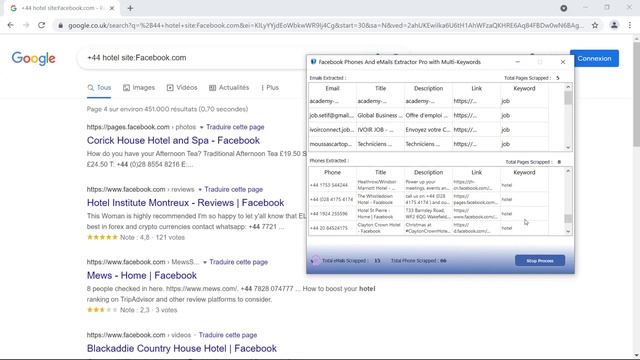Select the 'Clayton Crown Hotel - Facebook' cell
Image resolution: width=640 pixels, height=360 pixels.
click(x=380, y=228)
